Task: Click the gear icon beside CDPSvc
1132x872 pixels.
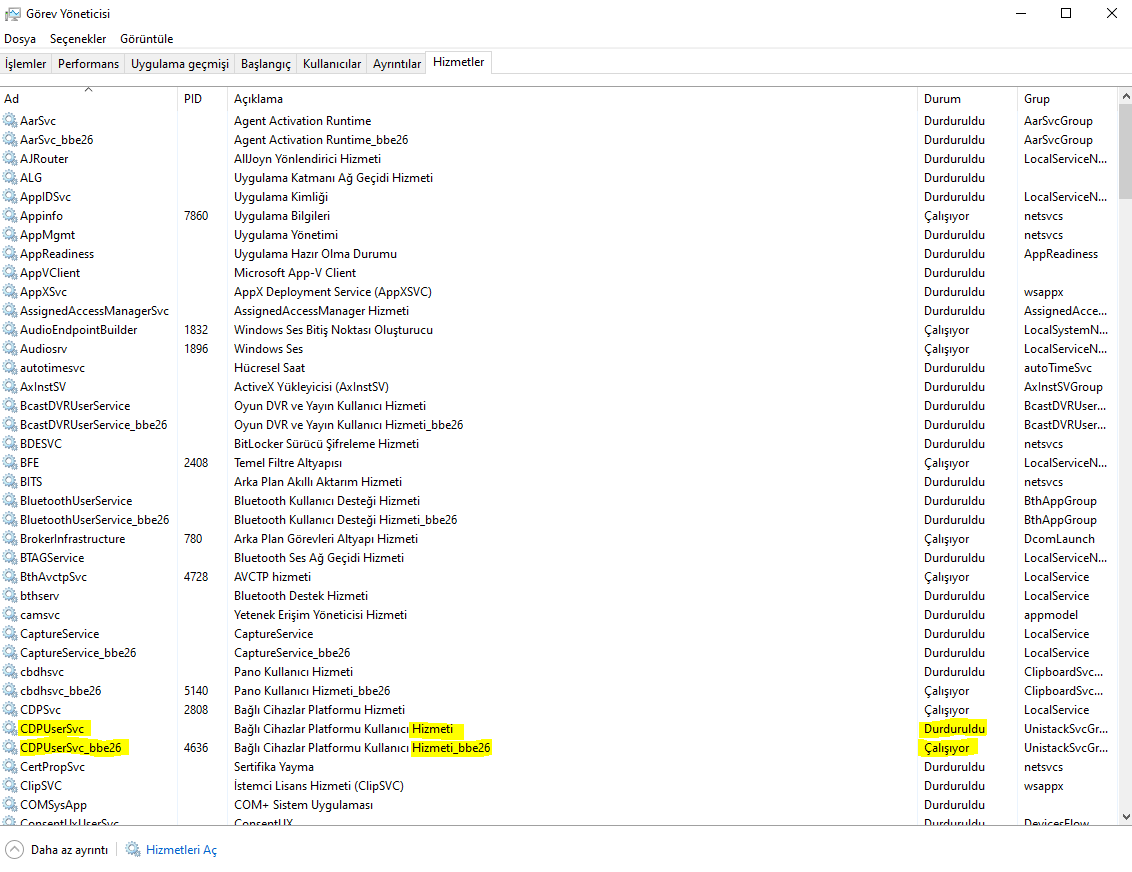Action: (10, 710)
